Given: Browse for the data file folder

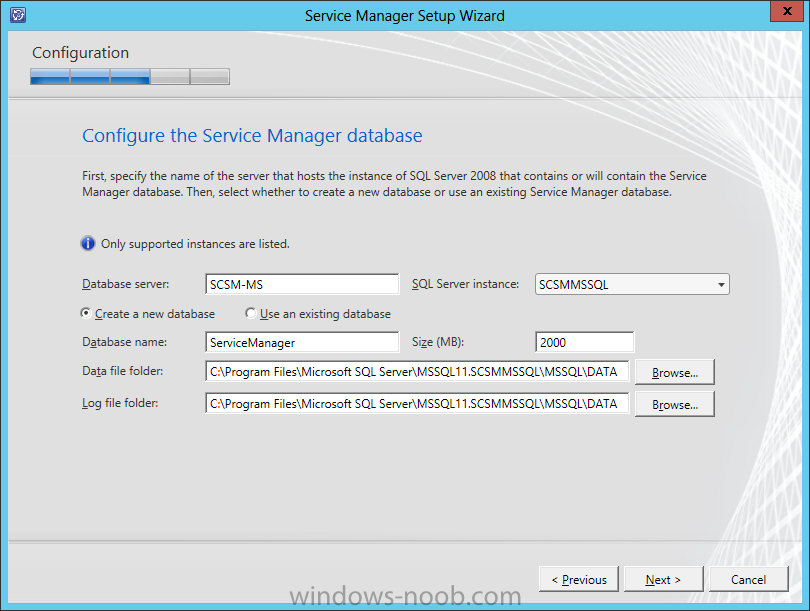Looking at the screenshot, I should 675,372.
